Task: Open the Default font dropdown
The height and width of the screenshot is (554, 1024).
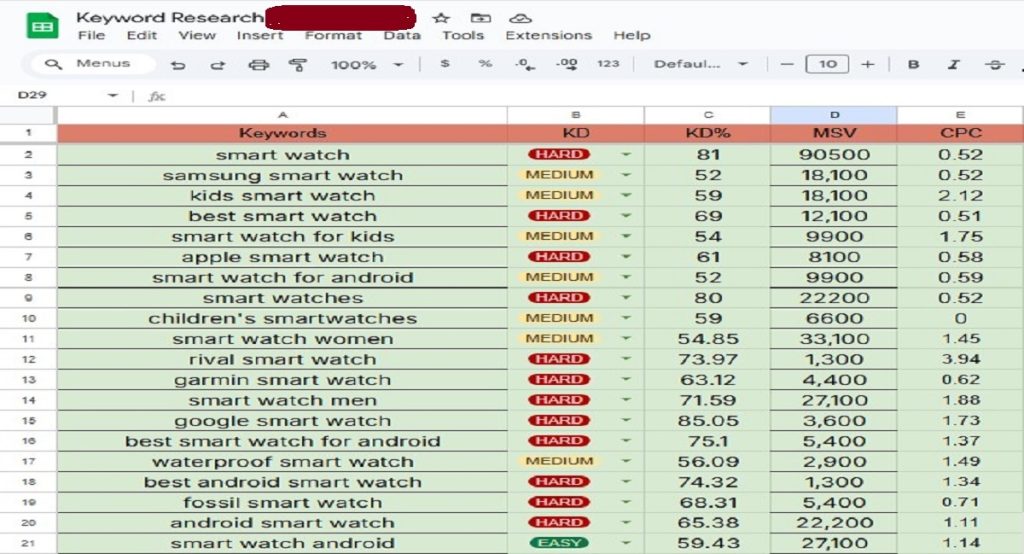Action: pos(701,64)
